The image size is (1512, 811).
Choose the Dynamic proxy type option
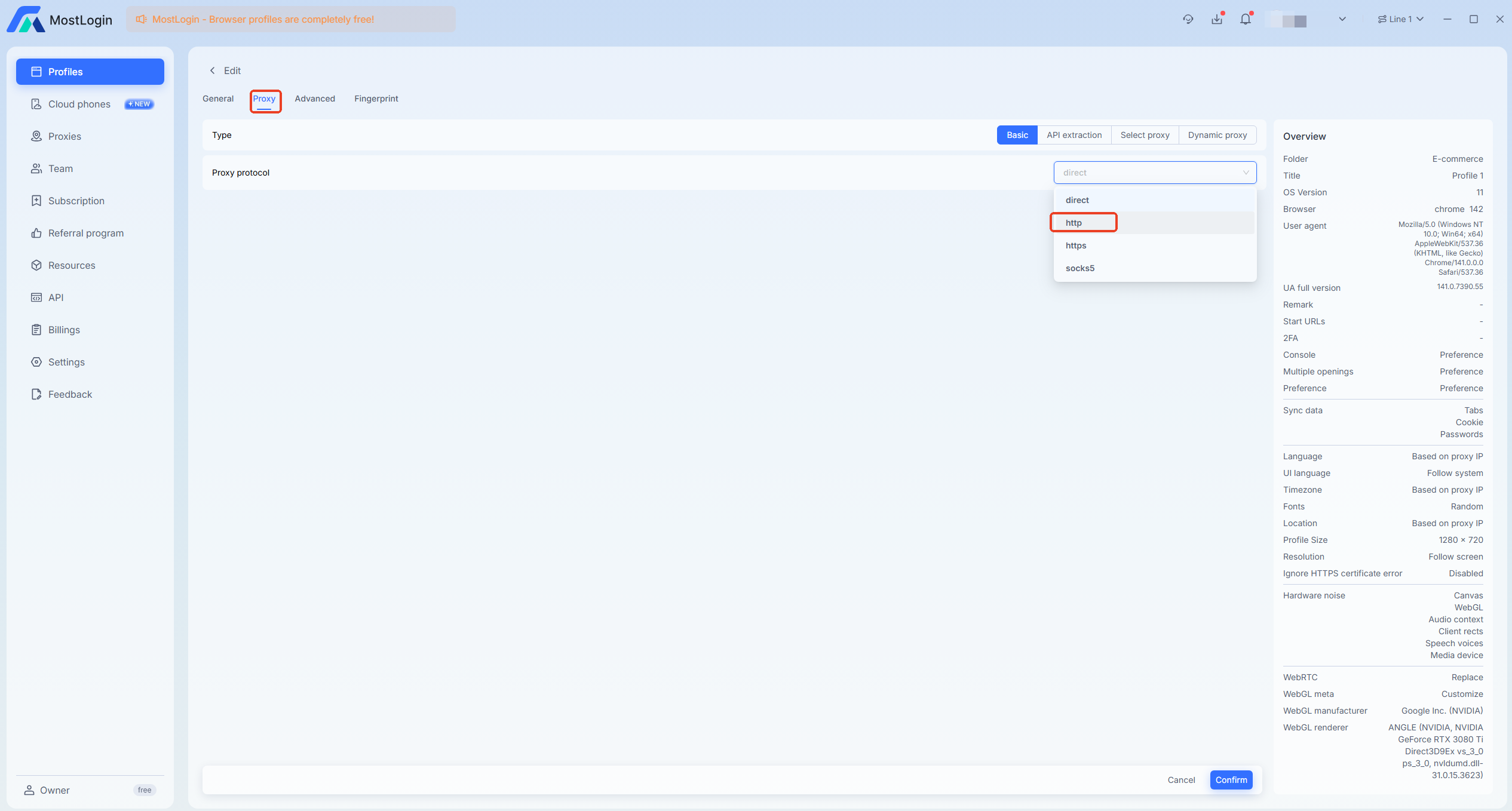(x=1217, y=135)
